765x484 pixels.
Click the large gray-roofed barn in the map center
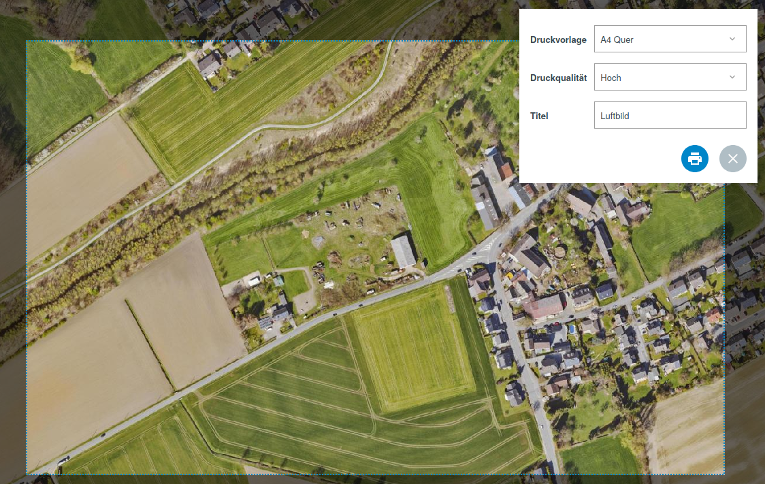[x=403, y=250]
